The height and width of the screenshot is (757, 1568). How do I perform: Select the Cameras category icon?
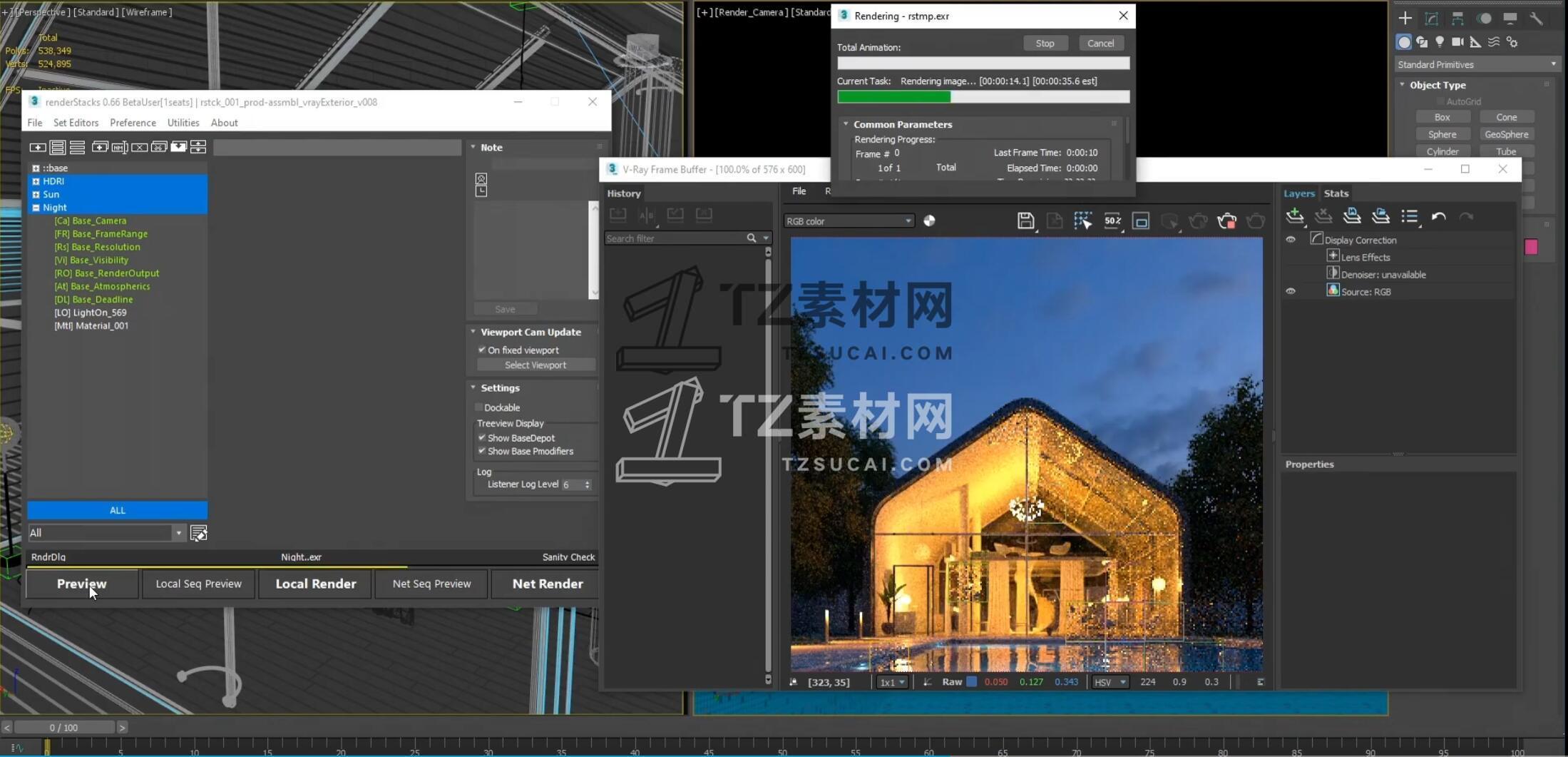(x=1457, y=42)
